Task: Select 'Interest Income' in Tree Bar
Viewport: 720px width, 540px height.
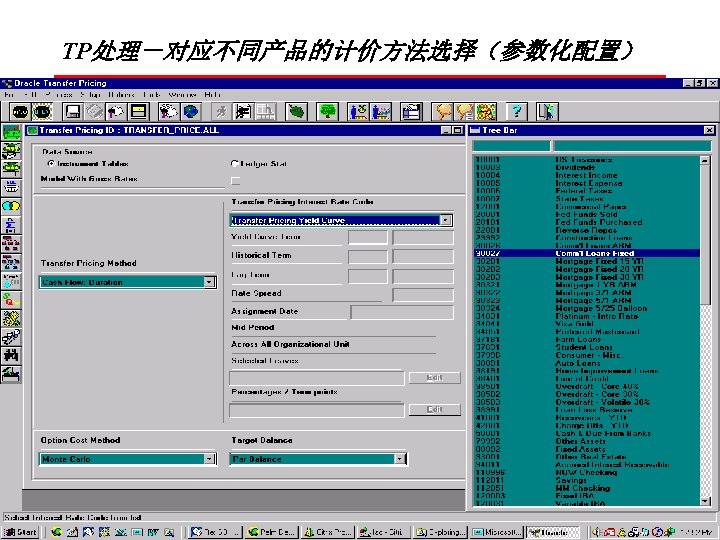Action: pos(586,175)
